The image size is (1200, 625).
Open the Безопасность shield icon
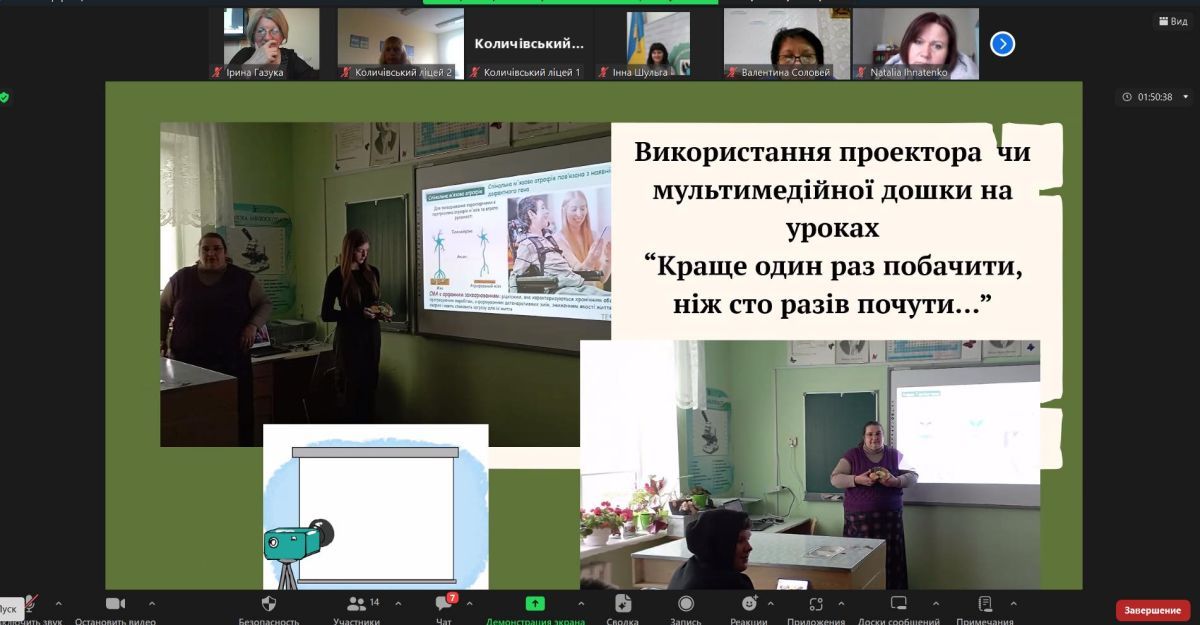(x=268, y=604)
